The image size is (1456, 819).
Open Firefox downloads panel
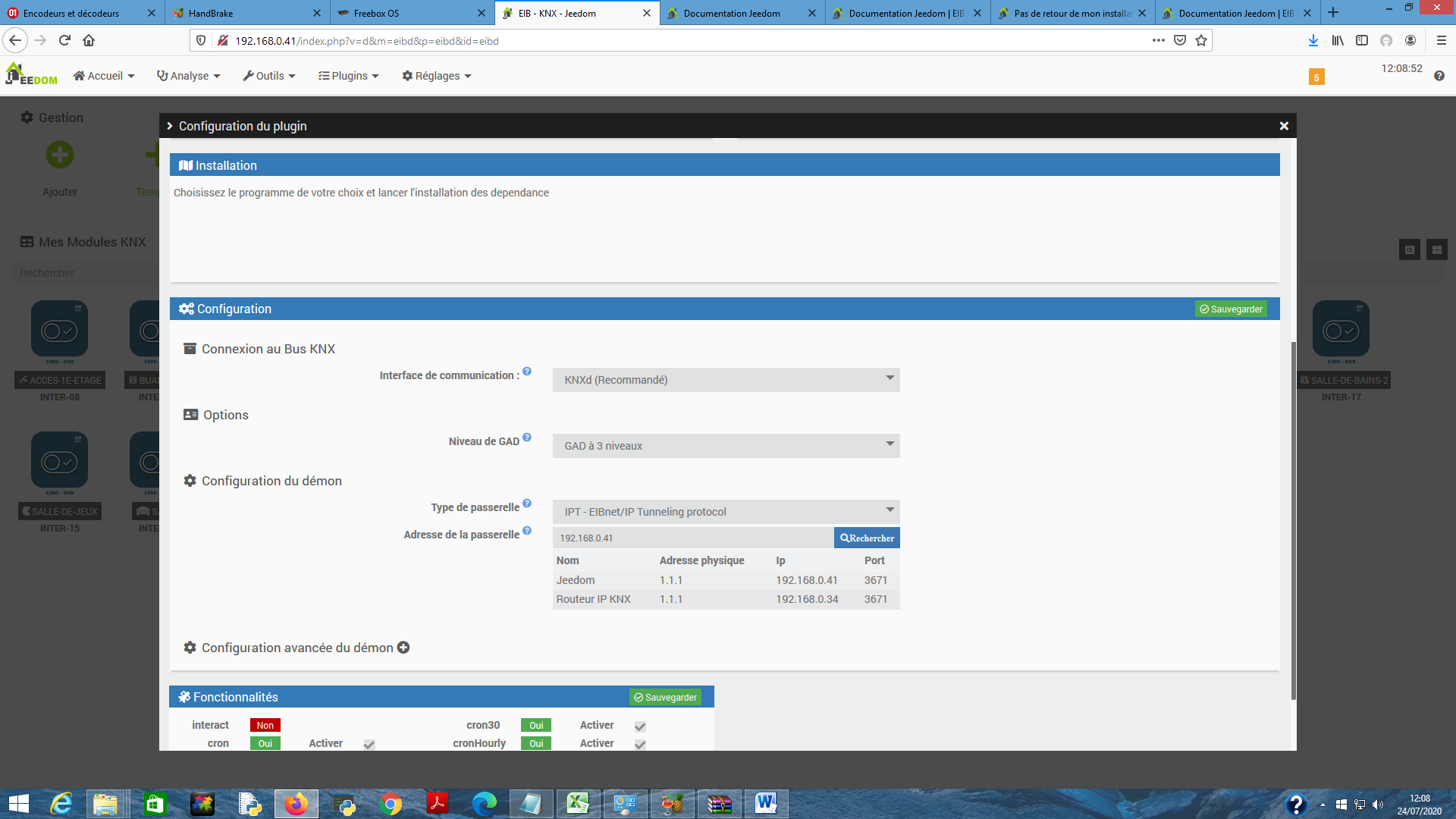[1313, 40]
